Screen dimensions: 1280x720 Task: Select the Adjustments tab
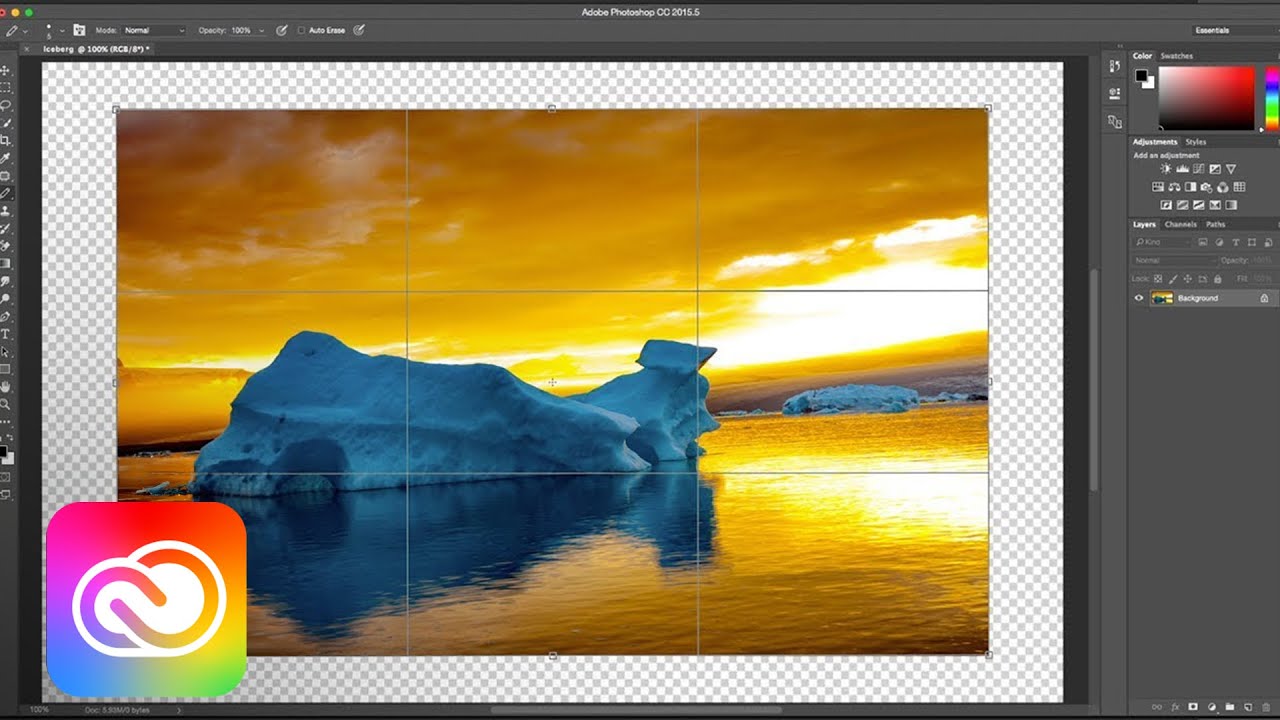(1155, 142)
